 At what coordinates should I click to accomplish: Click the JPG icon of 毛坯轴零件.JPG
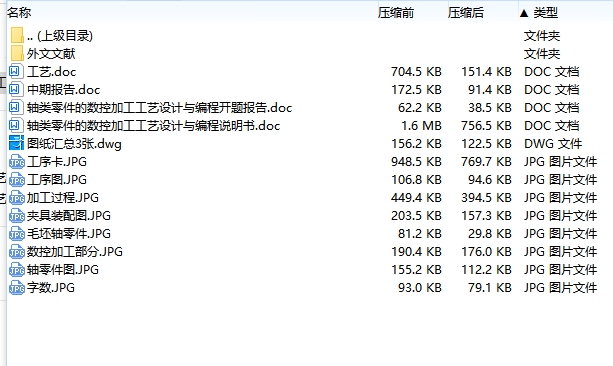pos(17,234)
